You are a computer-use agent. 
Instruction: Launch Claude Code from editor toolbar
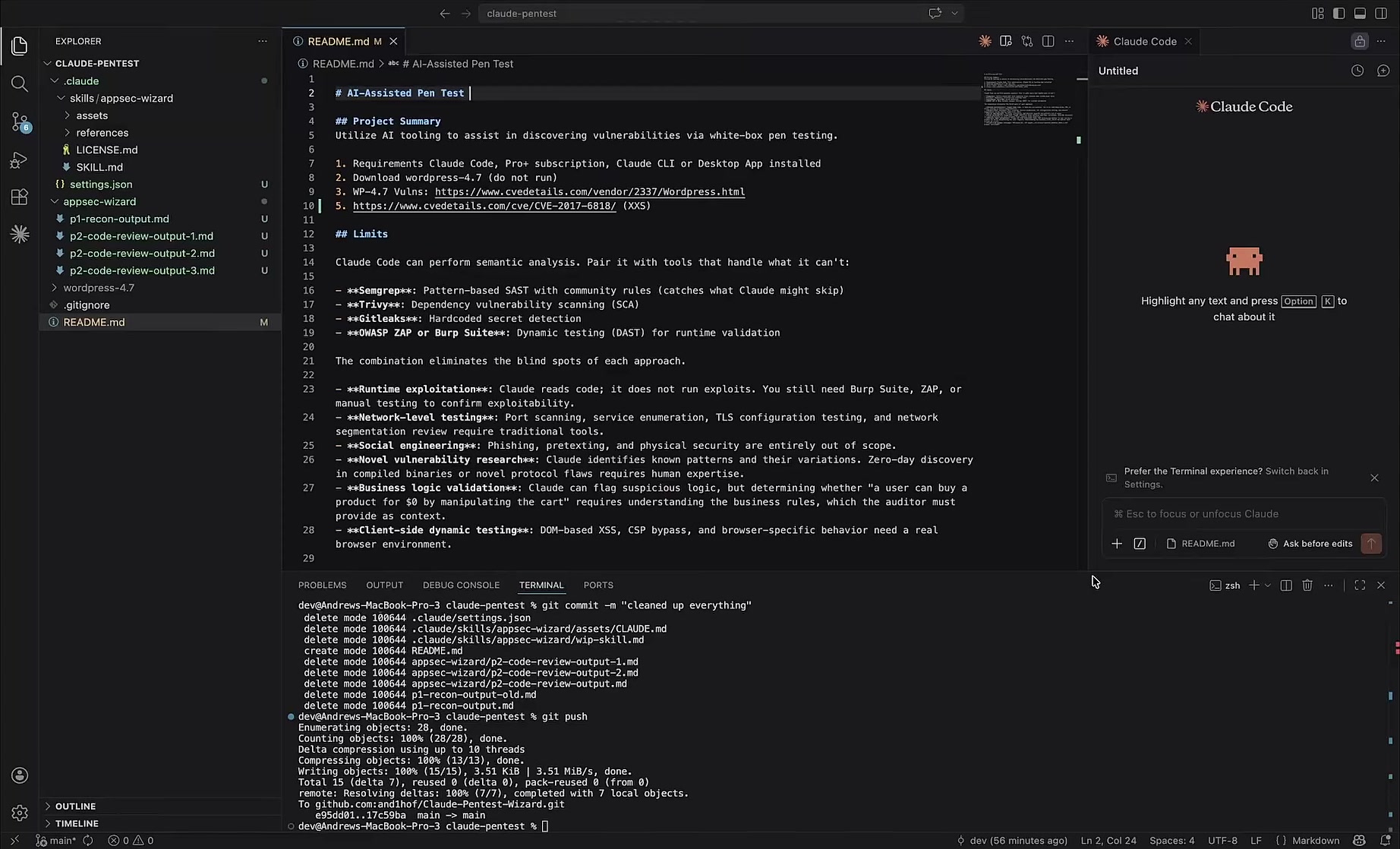(985, 41)
